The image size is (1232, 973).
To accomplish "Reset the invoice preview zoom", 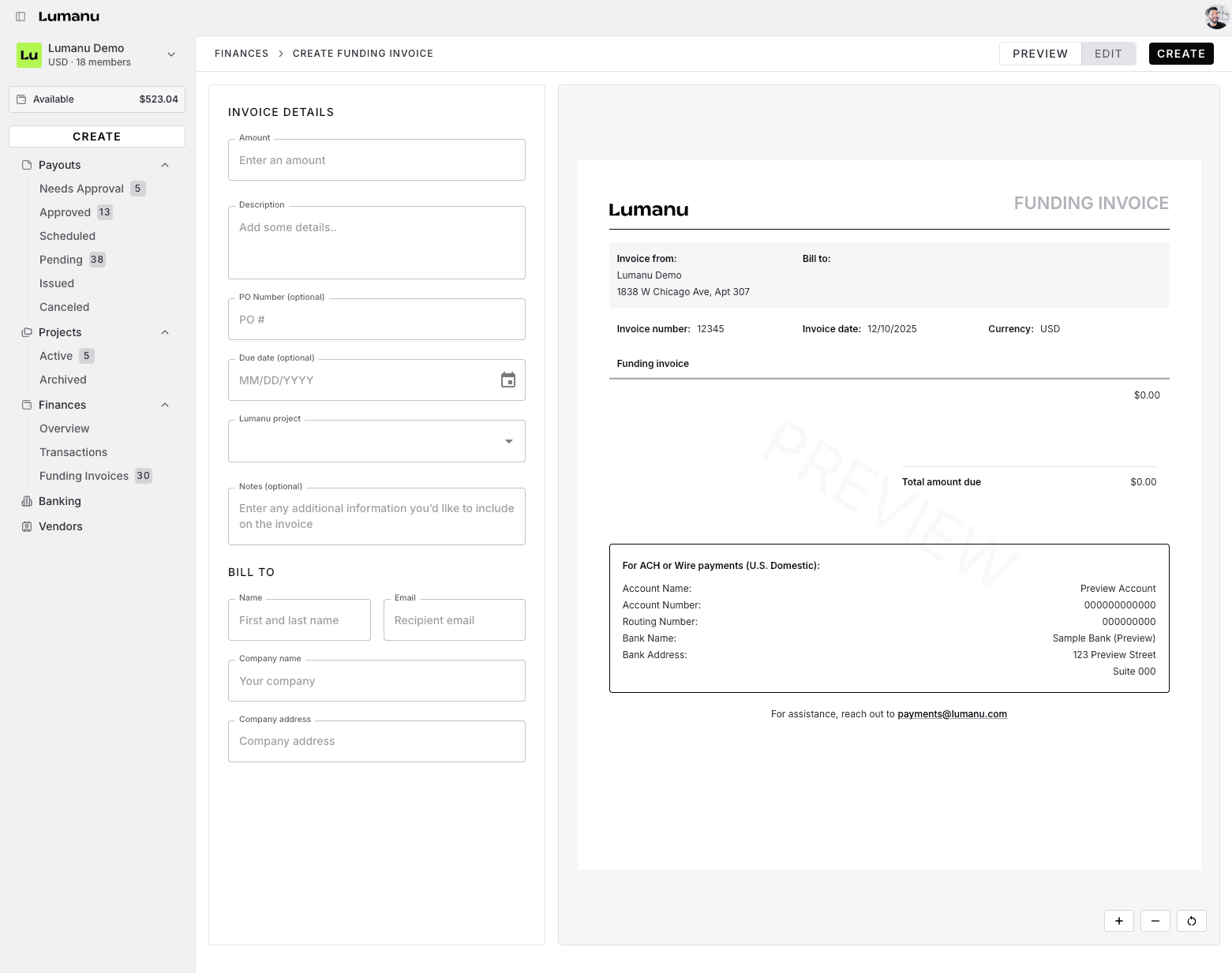I will pyautogui.click(x=1192, y=921).
